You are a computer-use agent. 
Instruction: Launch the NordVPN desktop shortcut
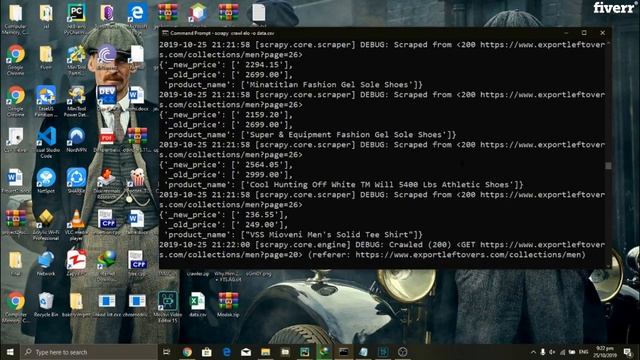click(x=76, y=137)
